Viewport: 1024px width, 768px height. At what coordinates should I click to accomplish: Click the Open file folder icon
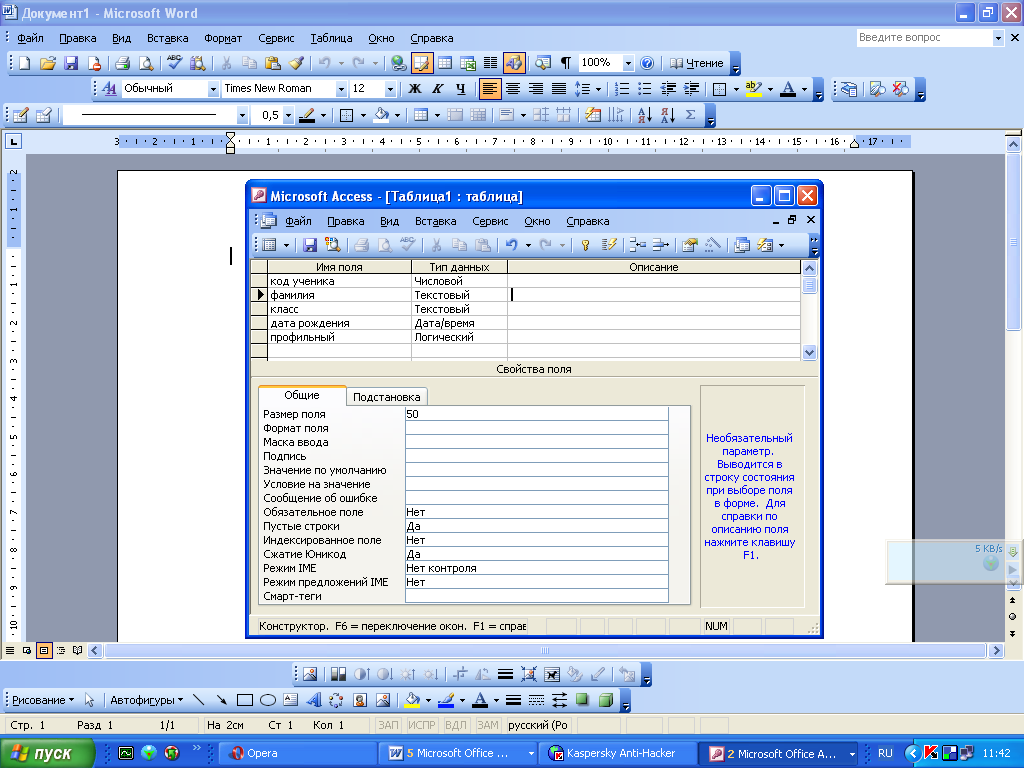click(48, 63)
